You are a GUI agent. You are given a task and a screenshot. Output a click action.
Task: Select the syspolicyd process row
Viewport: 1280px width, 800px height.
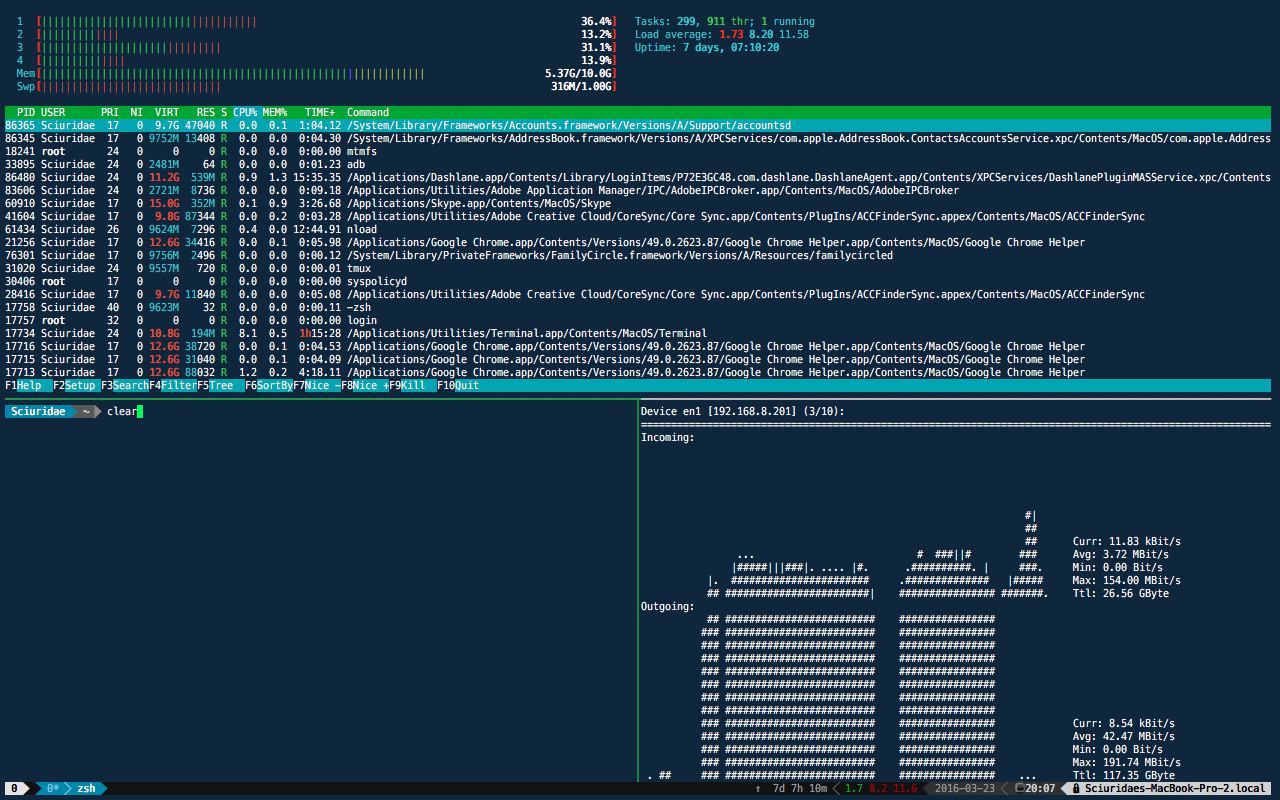point(638,281)
